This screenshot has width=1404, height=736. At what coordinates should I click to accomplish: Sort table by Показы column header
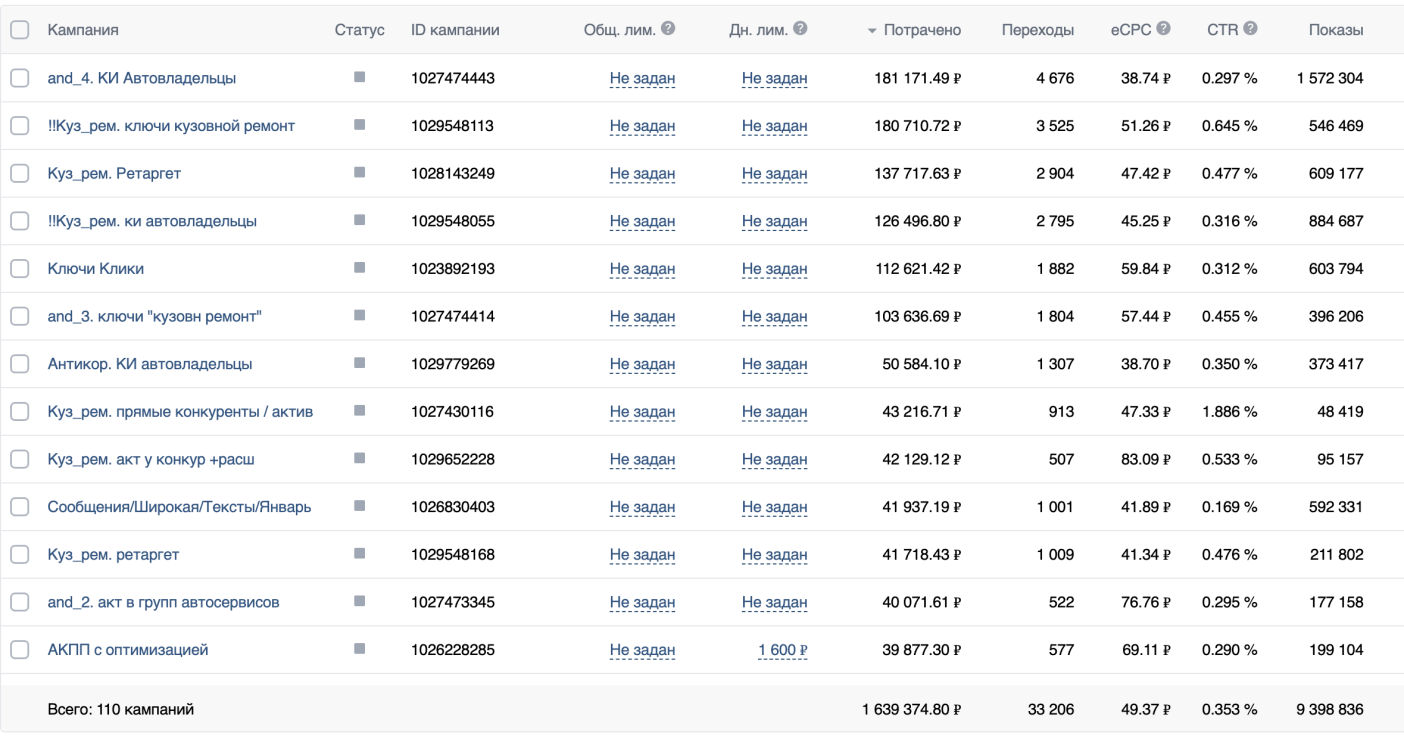click(1336, 31)
